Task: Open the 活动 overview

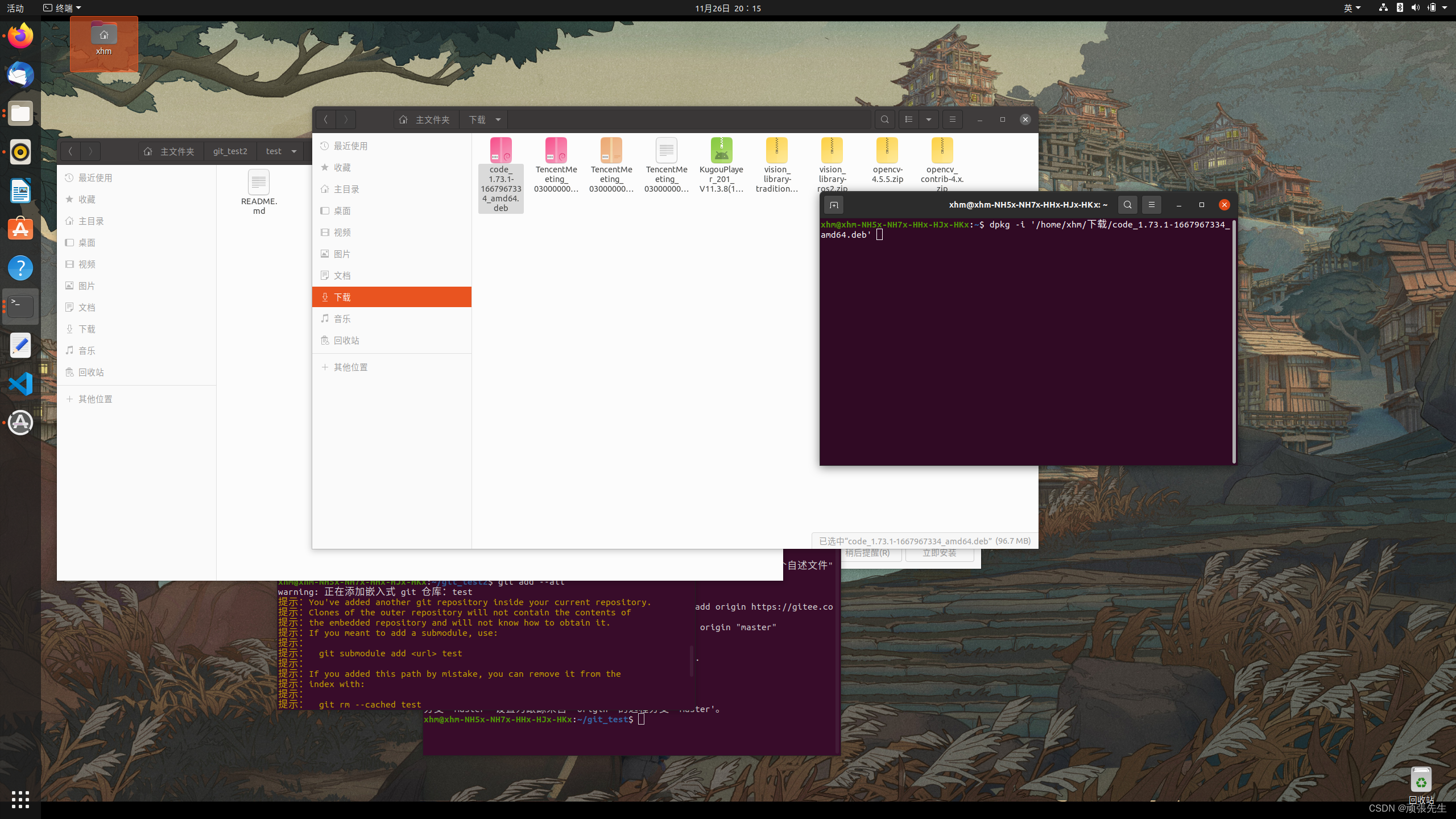Action: 15,8
